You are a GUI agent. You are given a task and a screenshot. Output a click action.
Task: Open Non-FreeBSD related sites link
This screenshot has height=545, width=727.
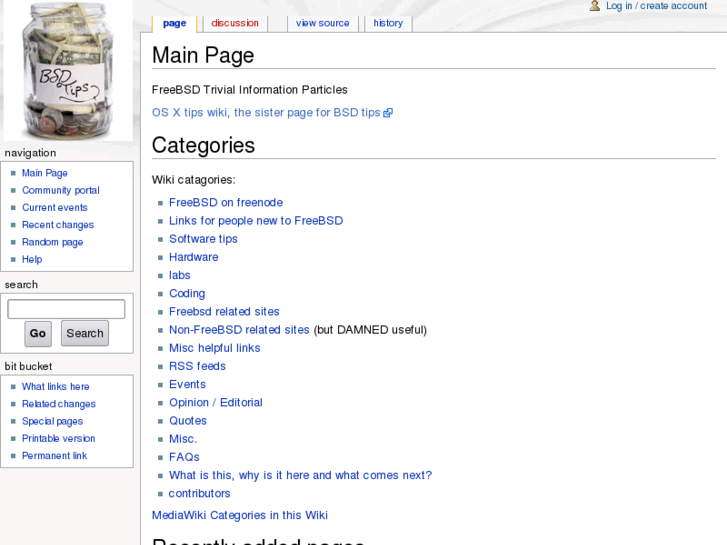(x=239, y=330)
